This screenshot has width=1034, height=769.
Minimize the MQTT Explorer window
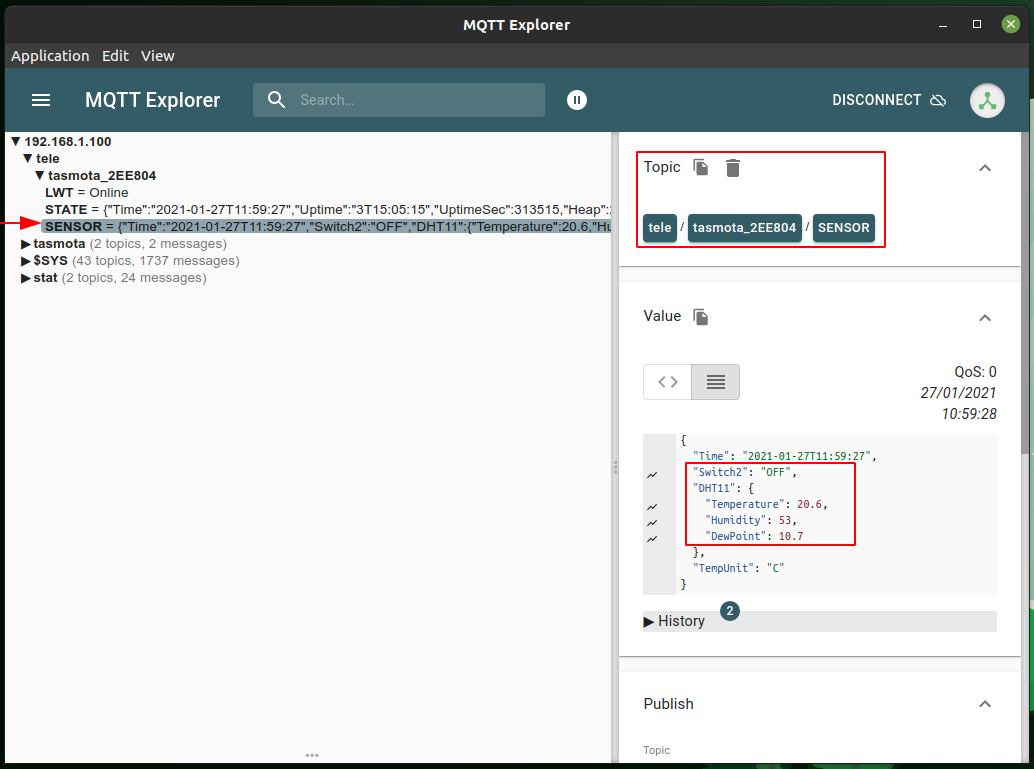coord(943,25)
